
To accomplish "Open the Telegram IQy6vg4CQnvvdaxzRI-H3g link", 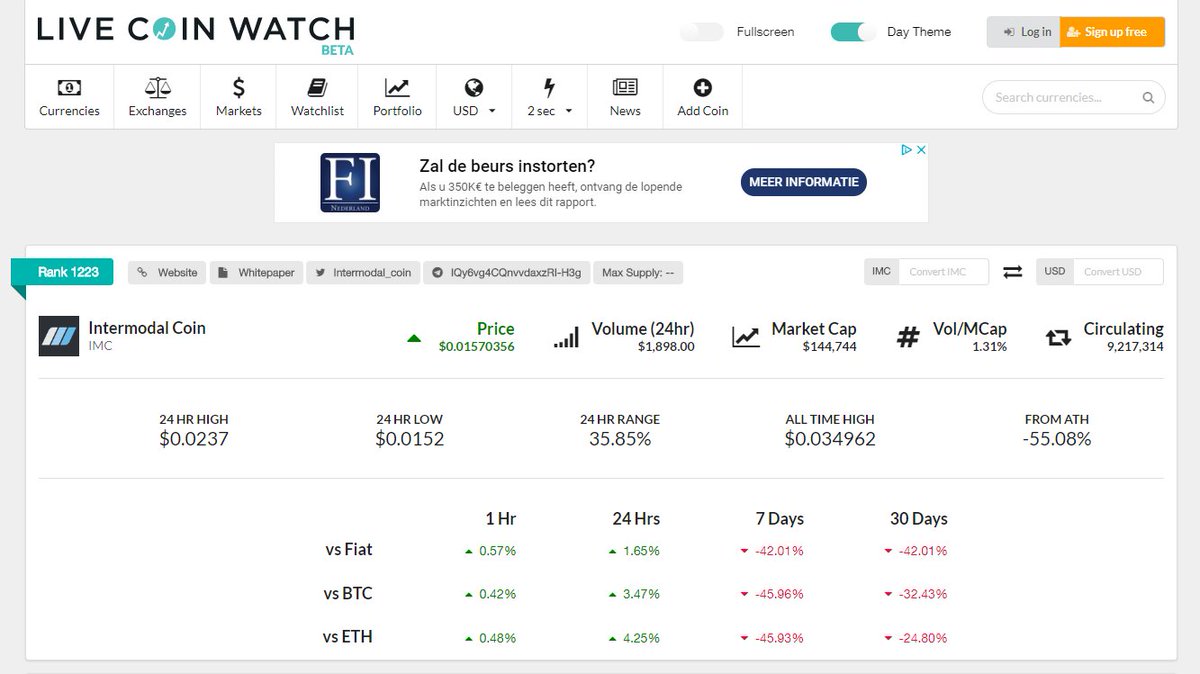I will click(506, 272).
